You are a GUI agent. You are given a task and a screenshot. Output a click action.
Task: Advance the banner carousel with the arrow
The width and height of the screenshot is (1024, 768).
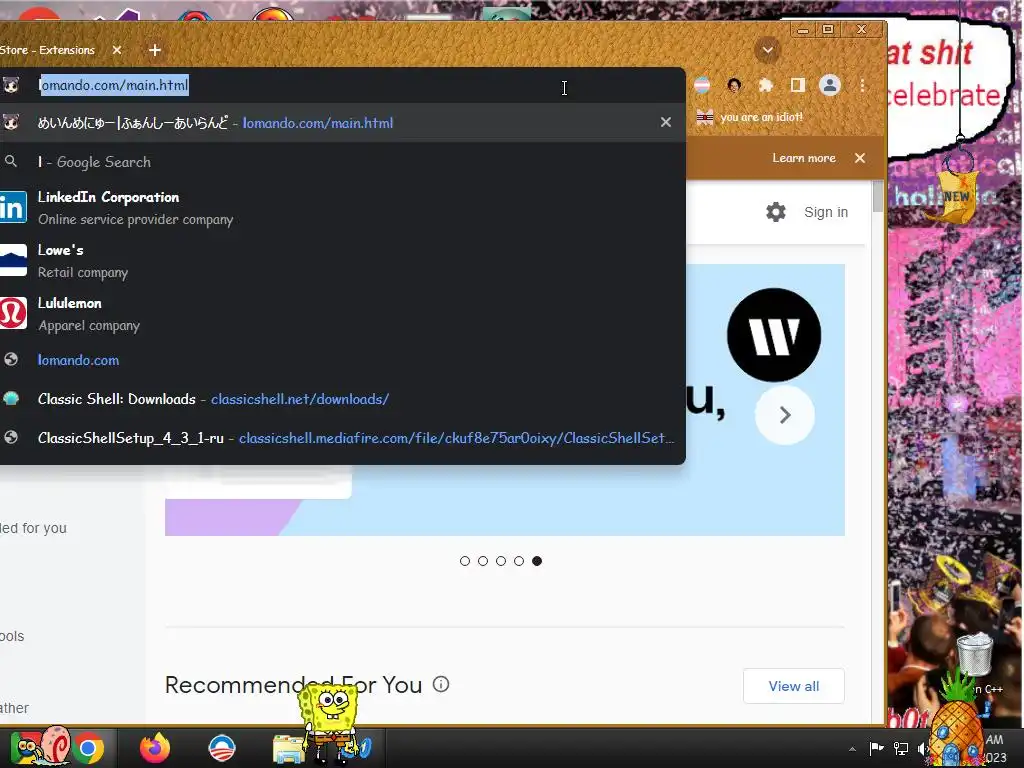tap(785, 415)
